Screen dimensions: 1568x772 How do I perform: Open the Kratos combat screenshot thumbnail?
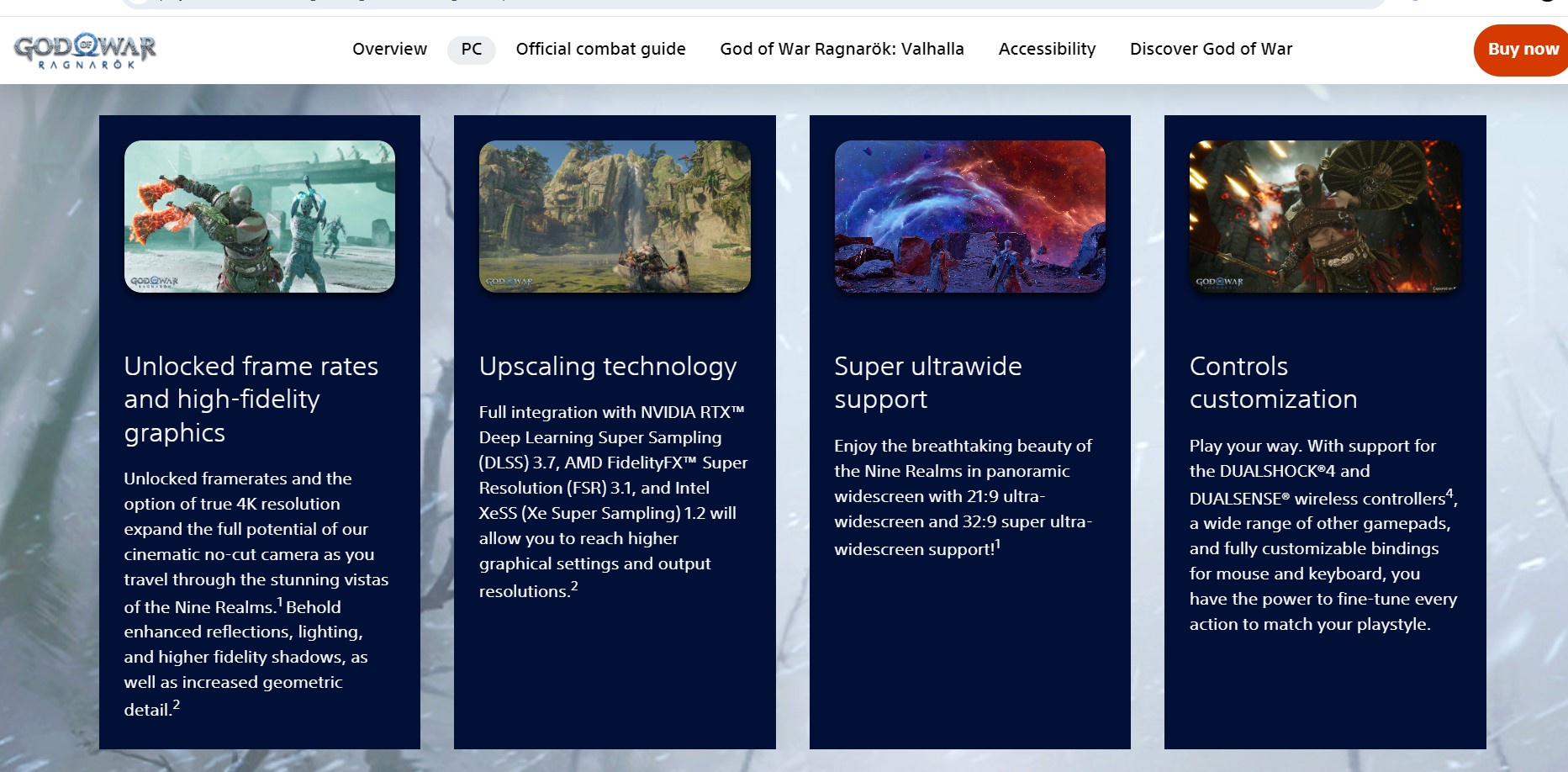point(260,216)
